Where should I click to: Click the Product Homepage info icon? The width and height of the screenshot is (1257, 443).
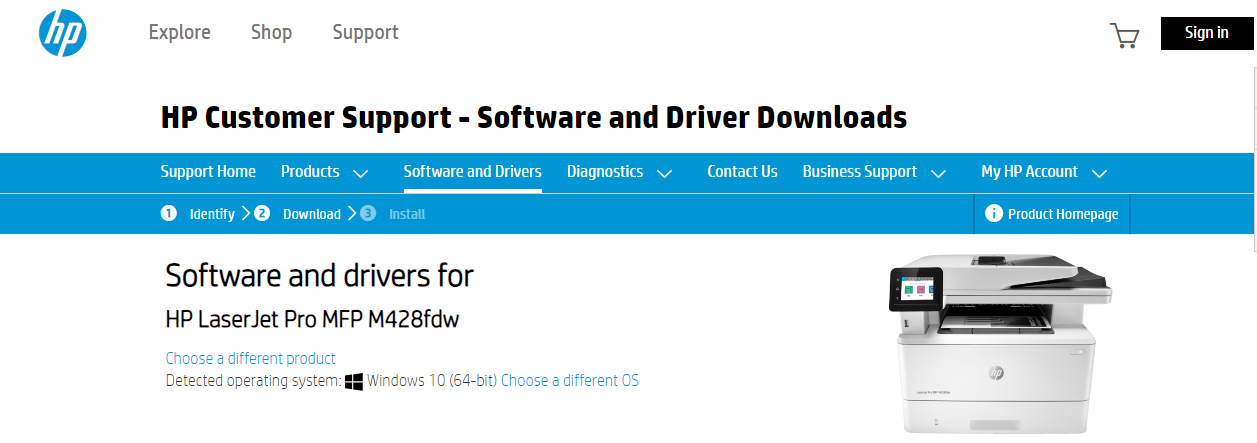tap(993, 214)
